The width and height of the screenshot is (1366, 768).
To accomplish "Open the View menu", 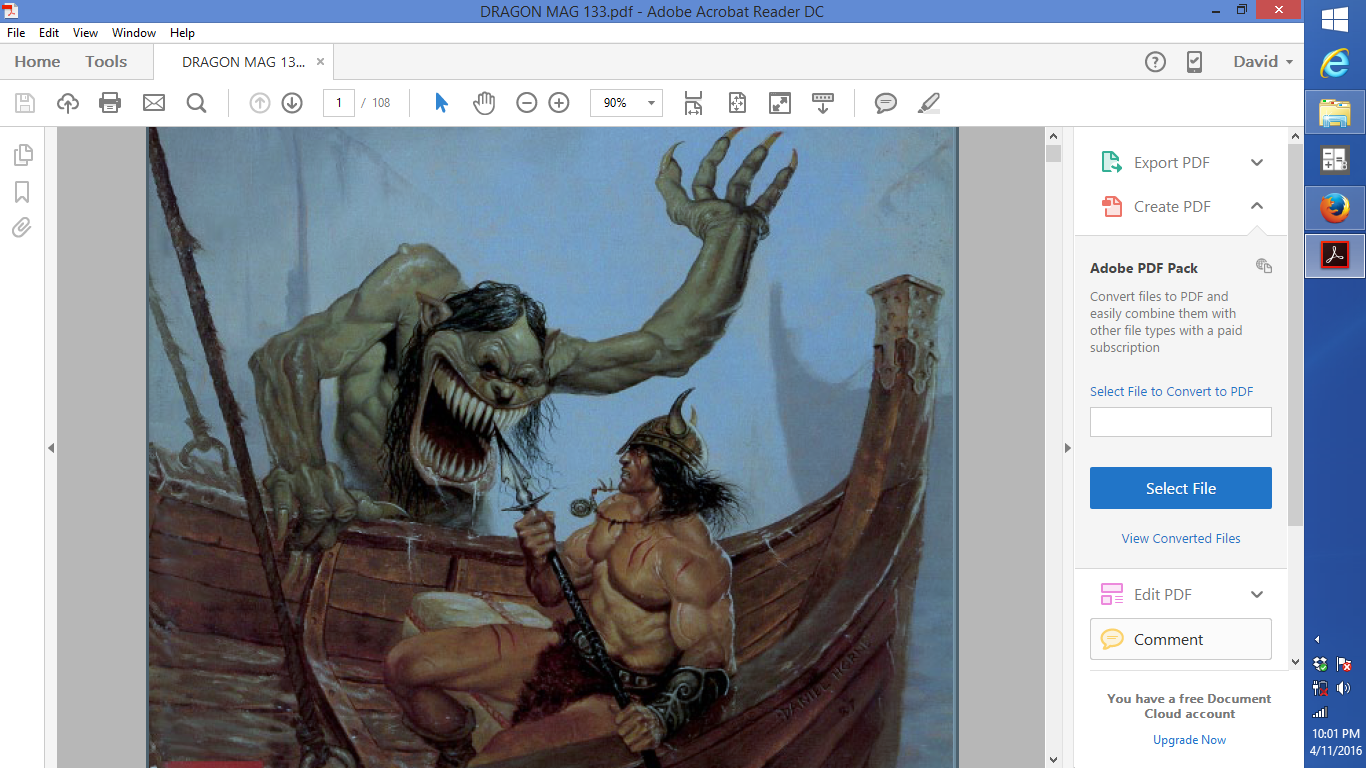I will pyautogui.click(x=85, y=33).
